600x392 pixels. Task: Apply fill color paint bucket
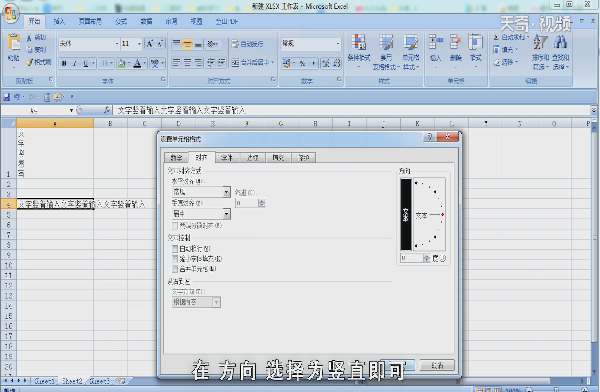(x=122, y=63)
